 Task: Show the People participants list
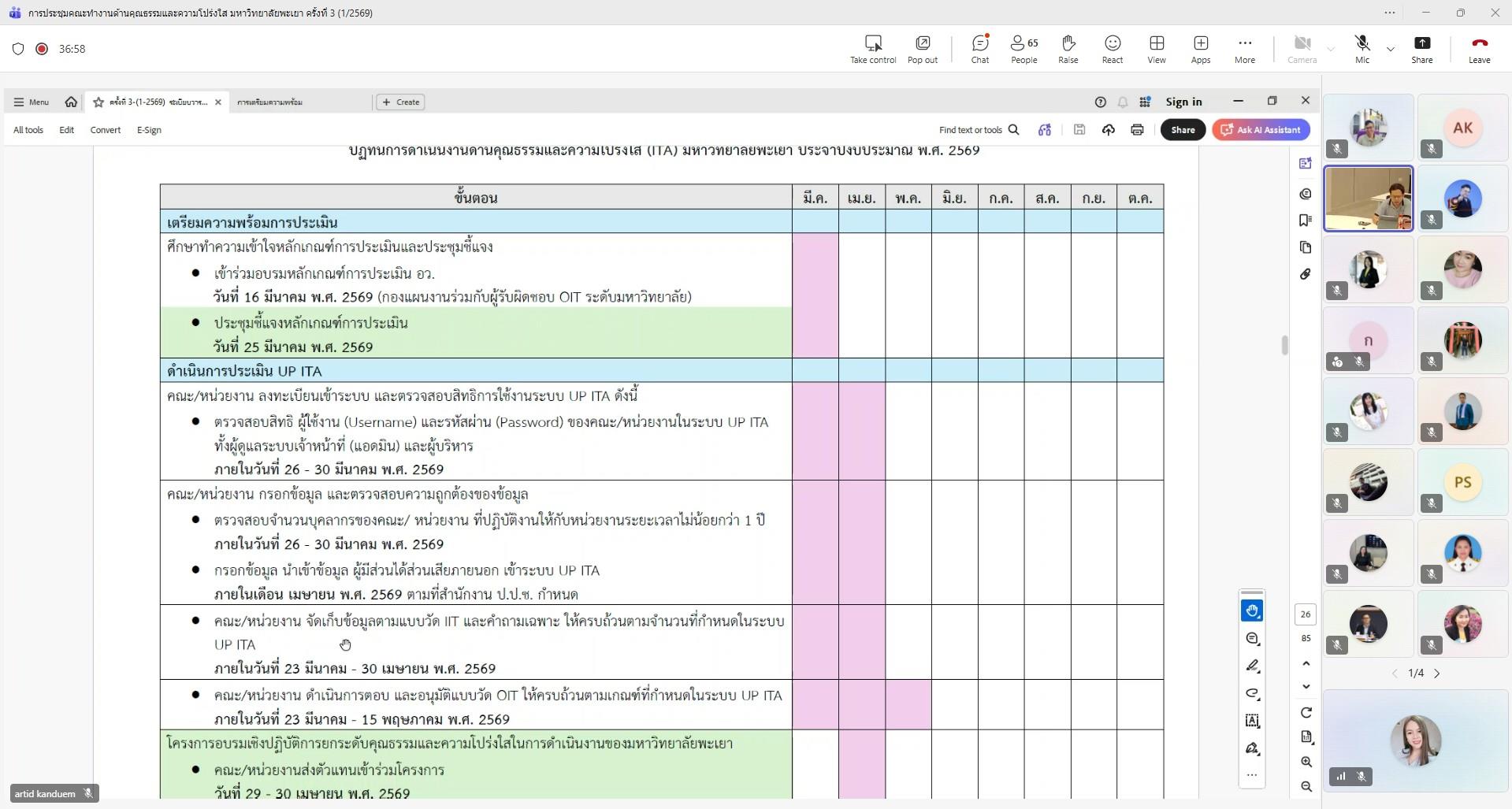tap(1023, 49)
